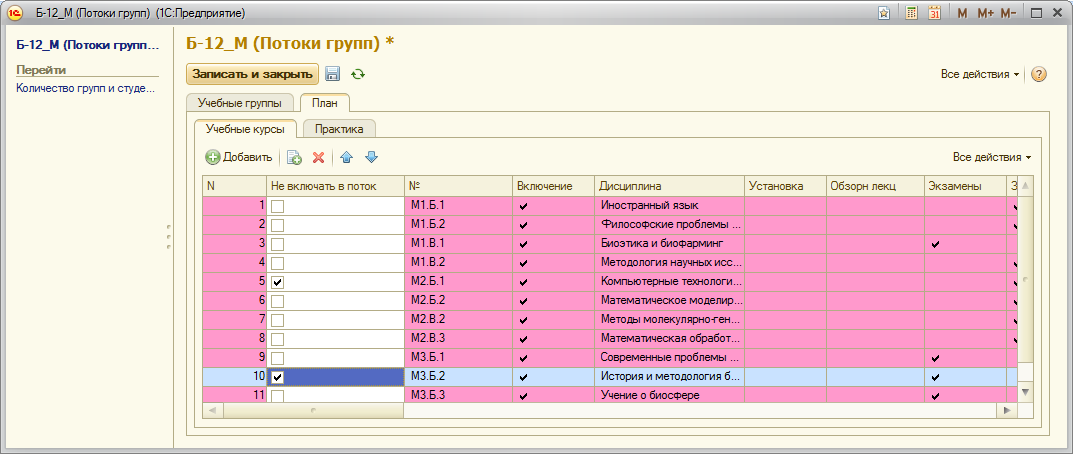Uncheck the checkbox for row М3.Б.2
The height and width of the screenshot is (454, 1073).
[x=278, y=377]
